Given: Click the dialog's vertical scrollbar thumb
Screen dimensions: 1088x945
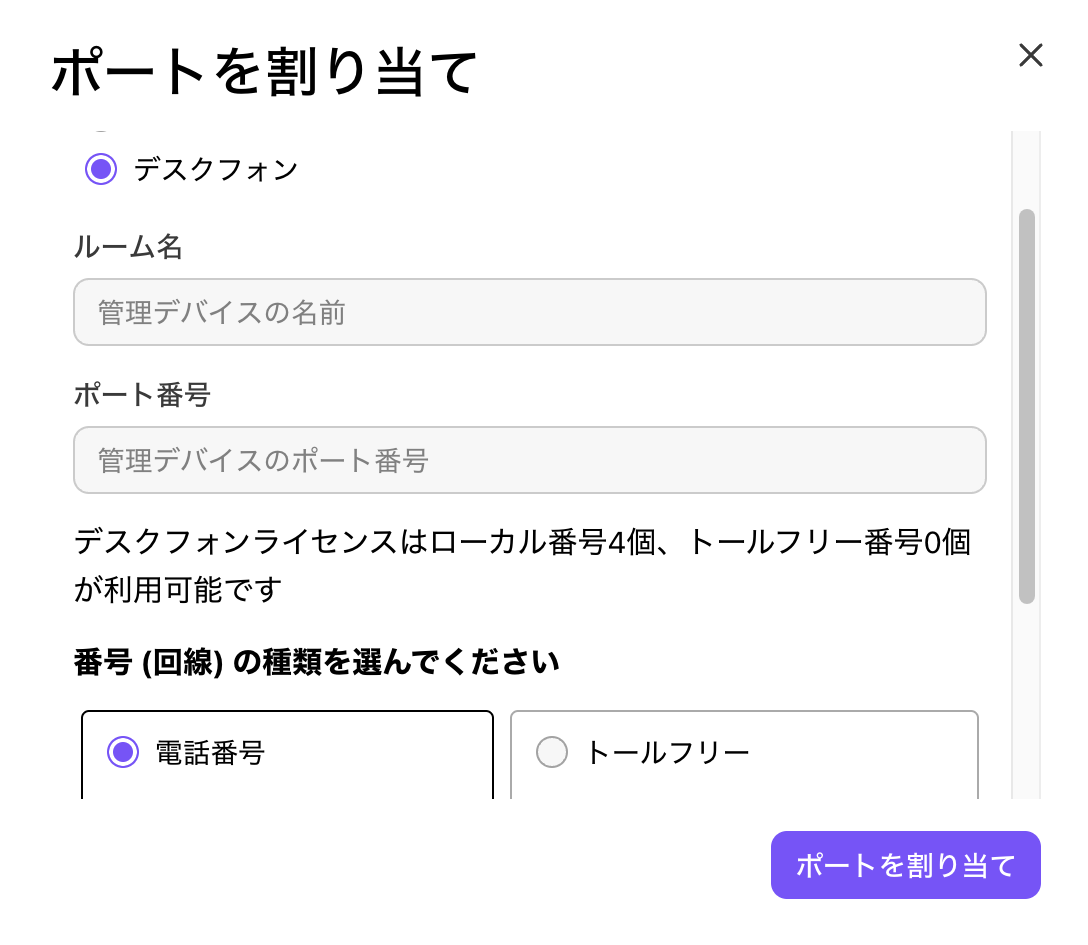Looking at the screenshot, I should coord(1026,405).
